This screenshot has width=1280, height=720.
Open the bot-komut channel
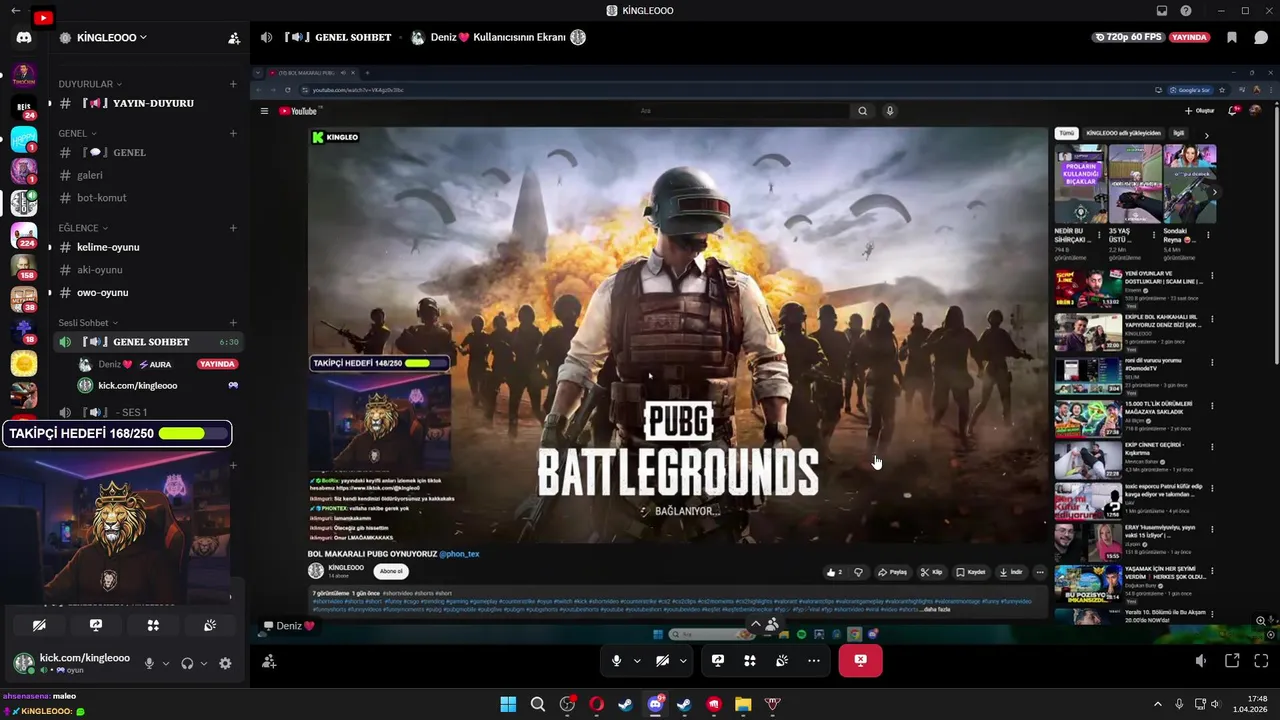click(x=148, y=198)
